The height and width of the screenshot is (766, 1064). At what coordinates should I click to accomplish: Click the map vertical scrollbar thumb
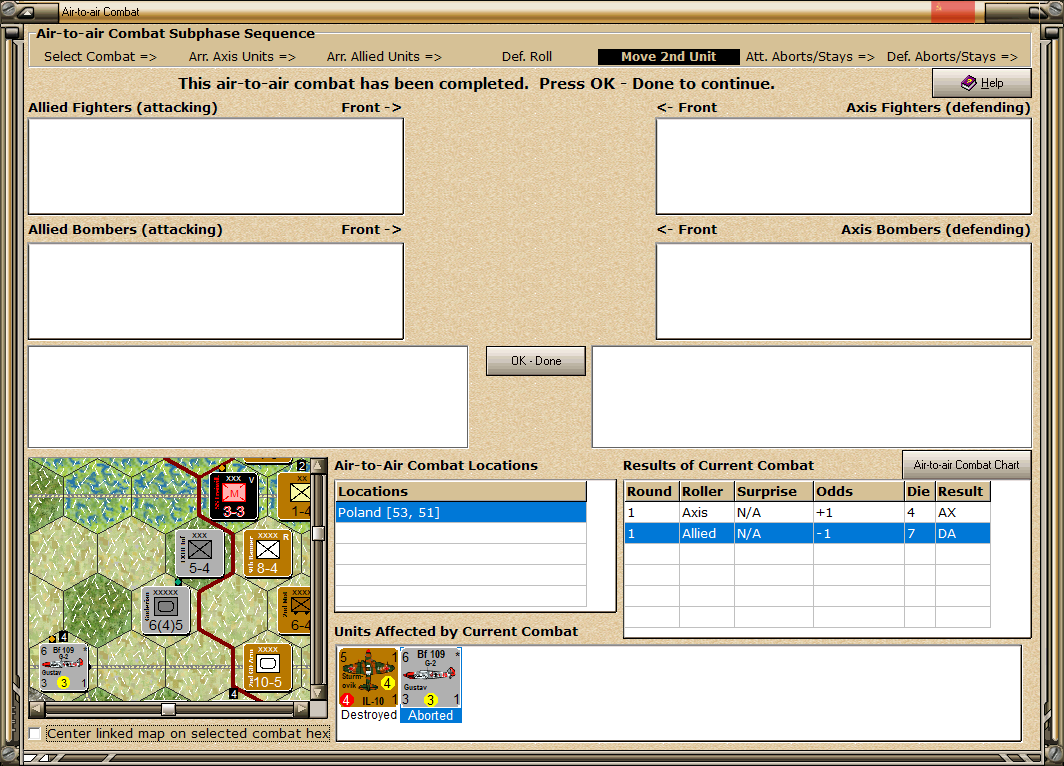[x=317, y=533]
